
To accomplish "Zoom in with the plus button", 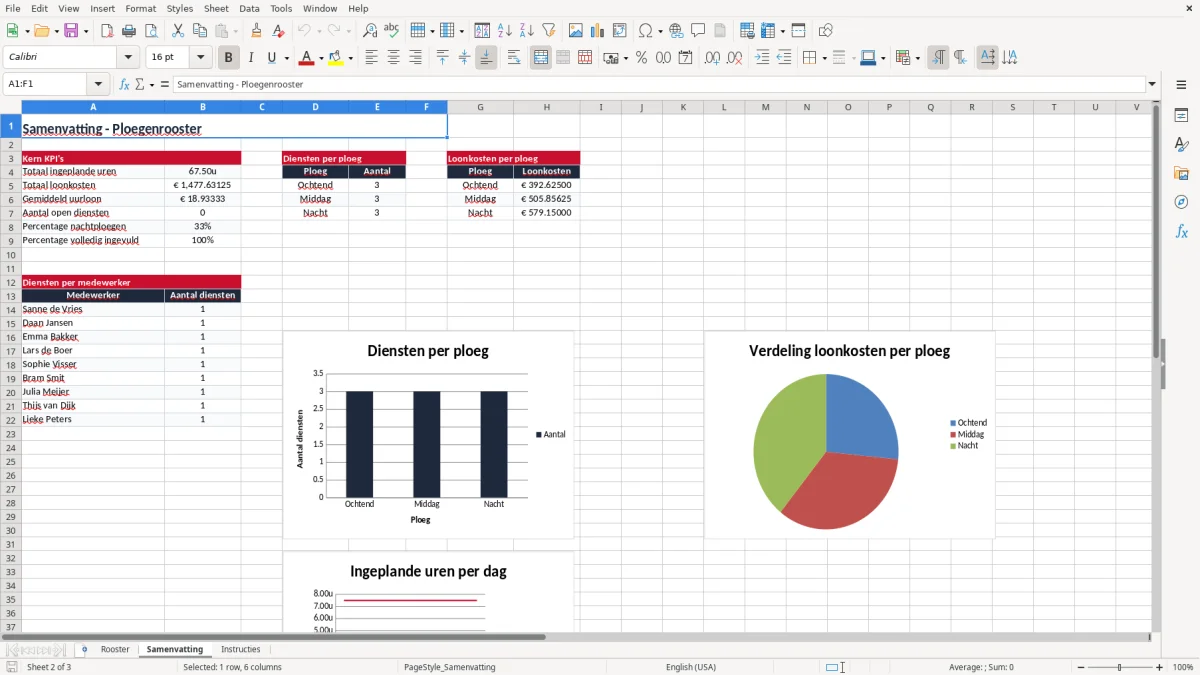I will 1160,667.
